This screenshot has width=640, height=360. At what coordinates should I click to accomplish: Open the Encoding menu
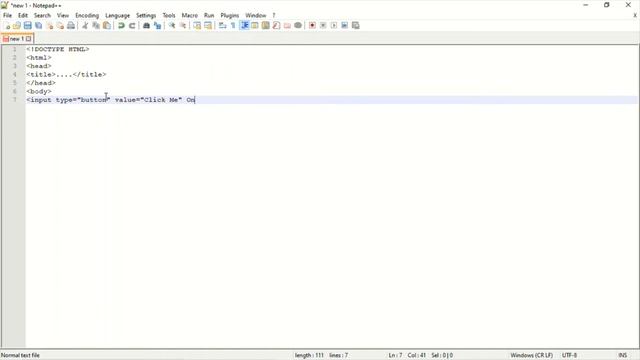87,16
